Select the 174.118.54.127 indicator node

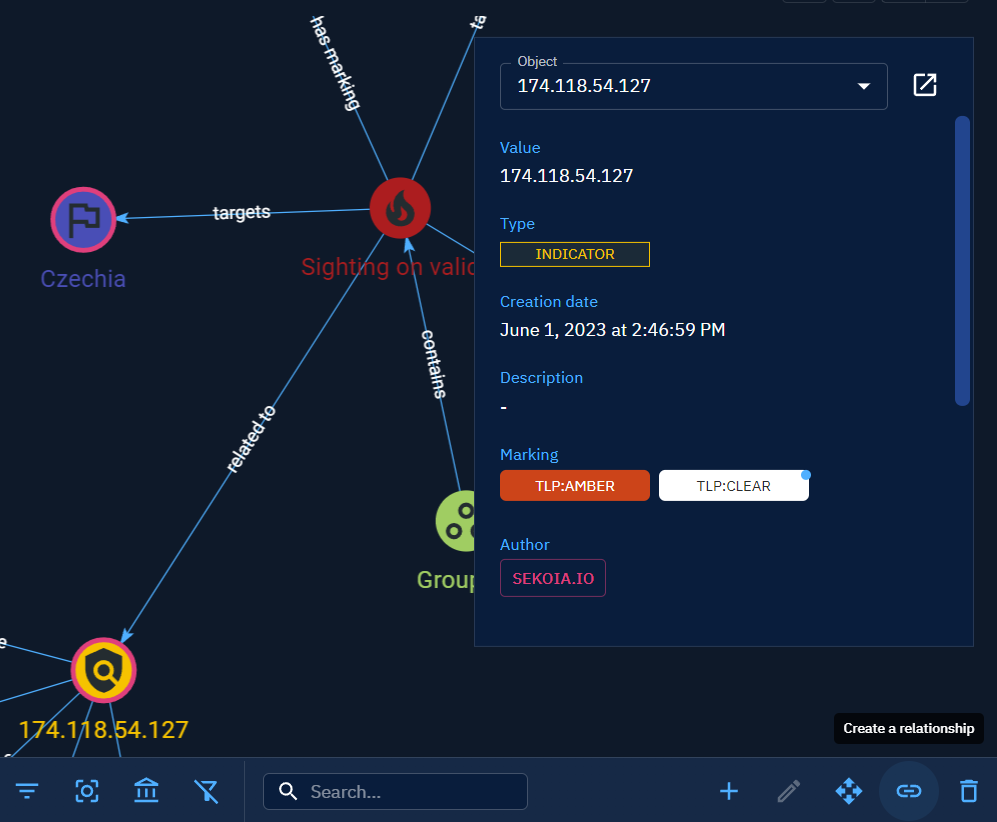tap(103, 671)
